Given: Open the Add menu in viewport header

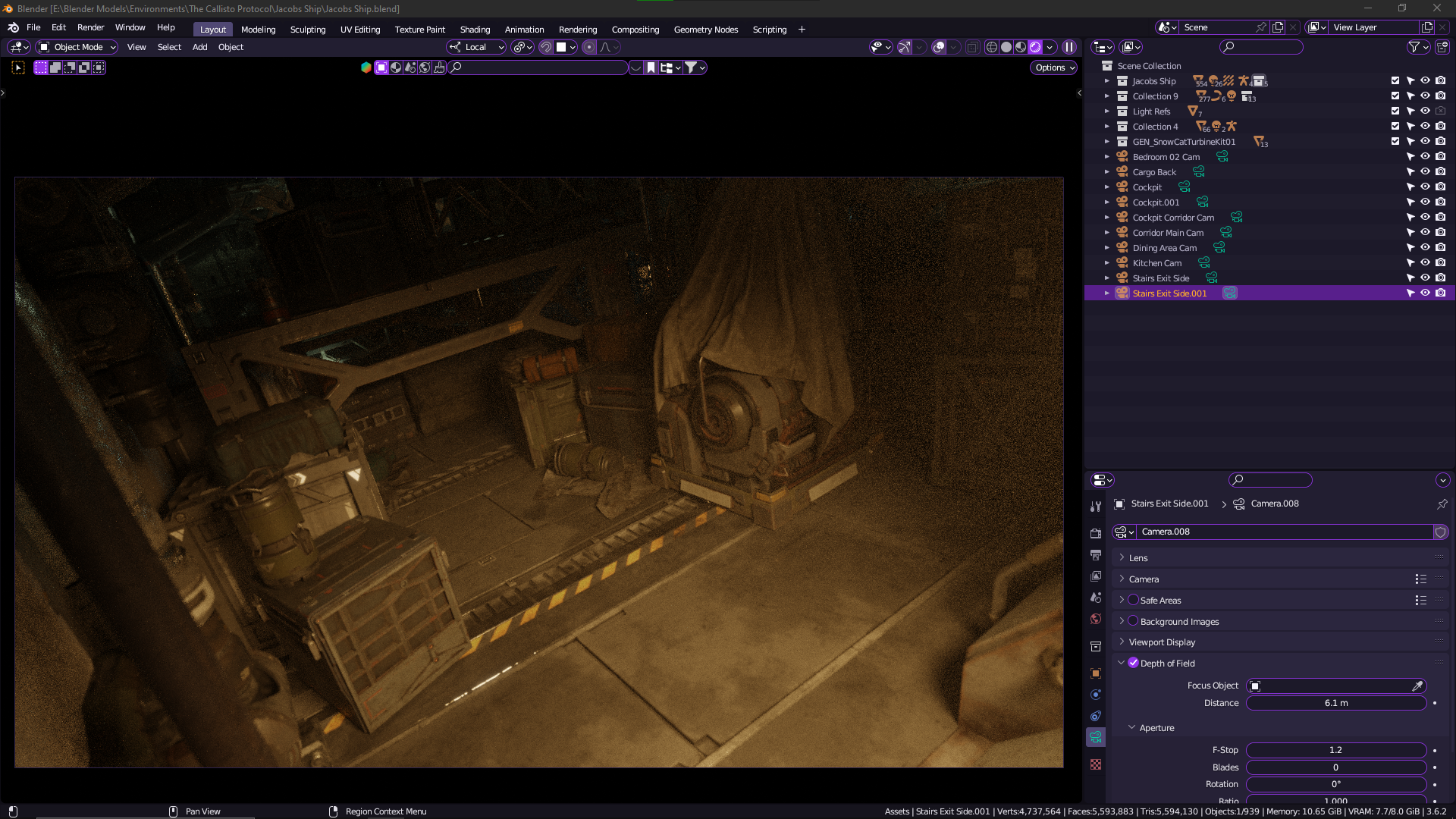Looking at the screenshot, I should [x=199, y=47].
